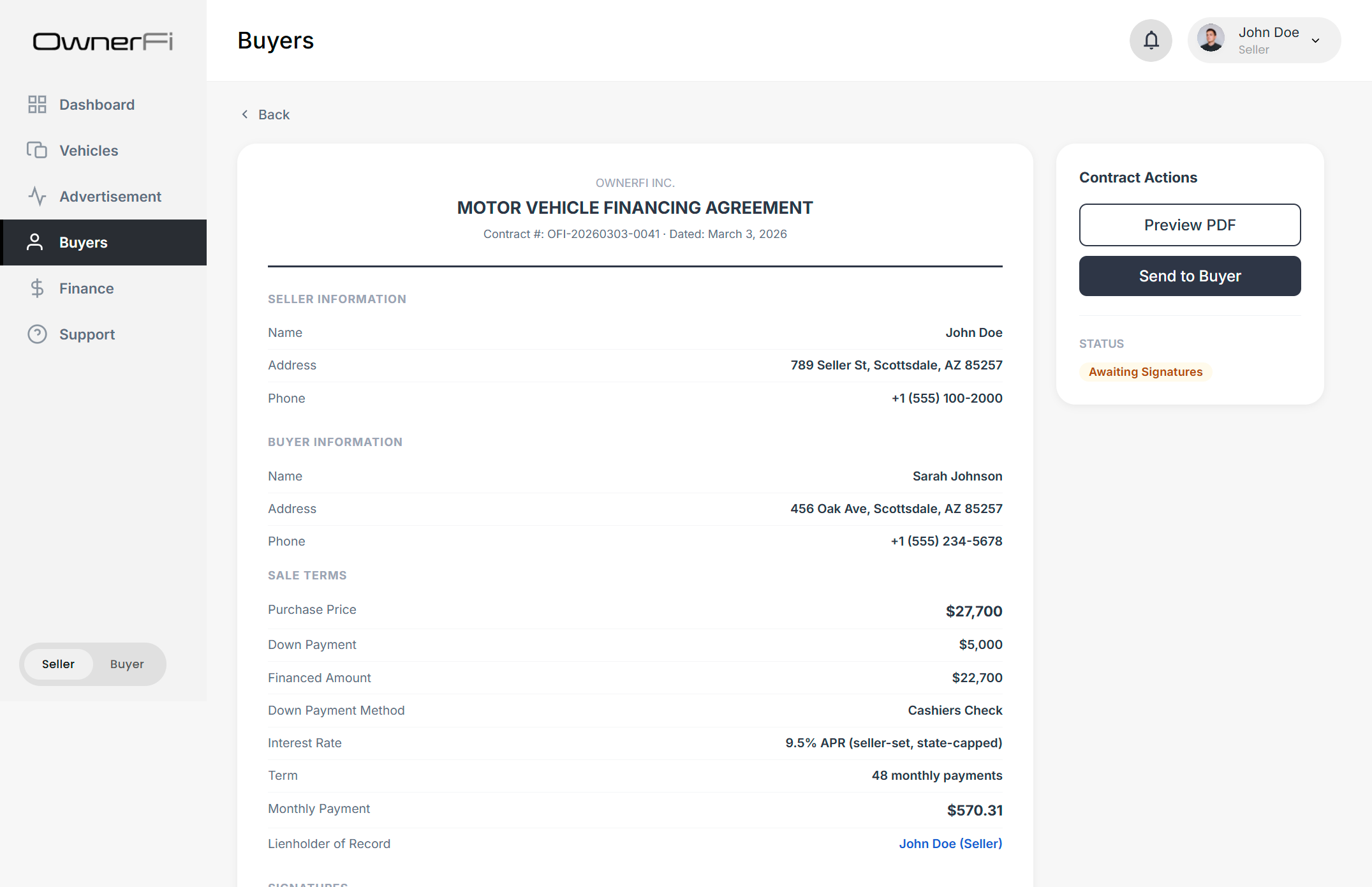Viewport: 1372px width, 887px height.
Task: Click the Contract Actions heading
Action: [1138, 177]
